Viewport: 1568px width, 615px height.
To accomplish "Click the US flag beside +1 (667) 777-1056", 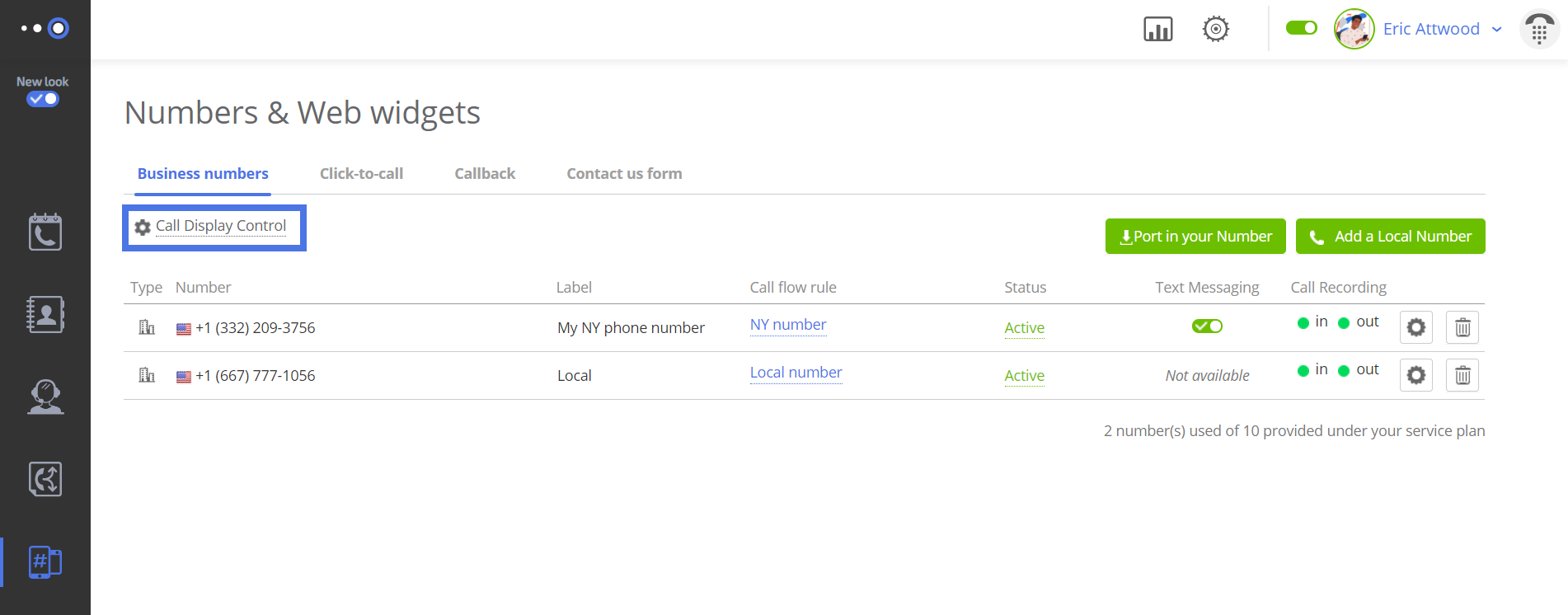I will pyautogui.click(x=184, y=377).
